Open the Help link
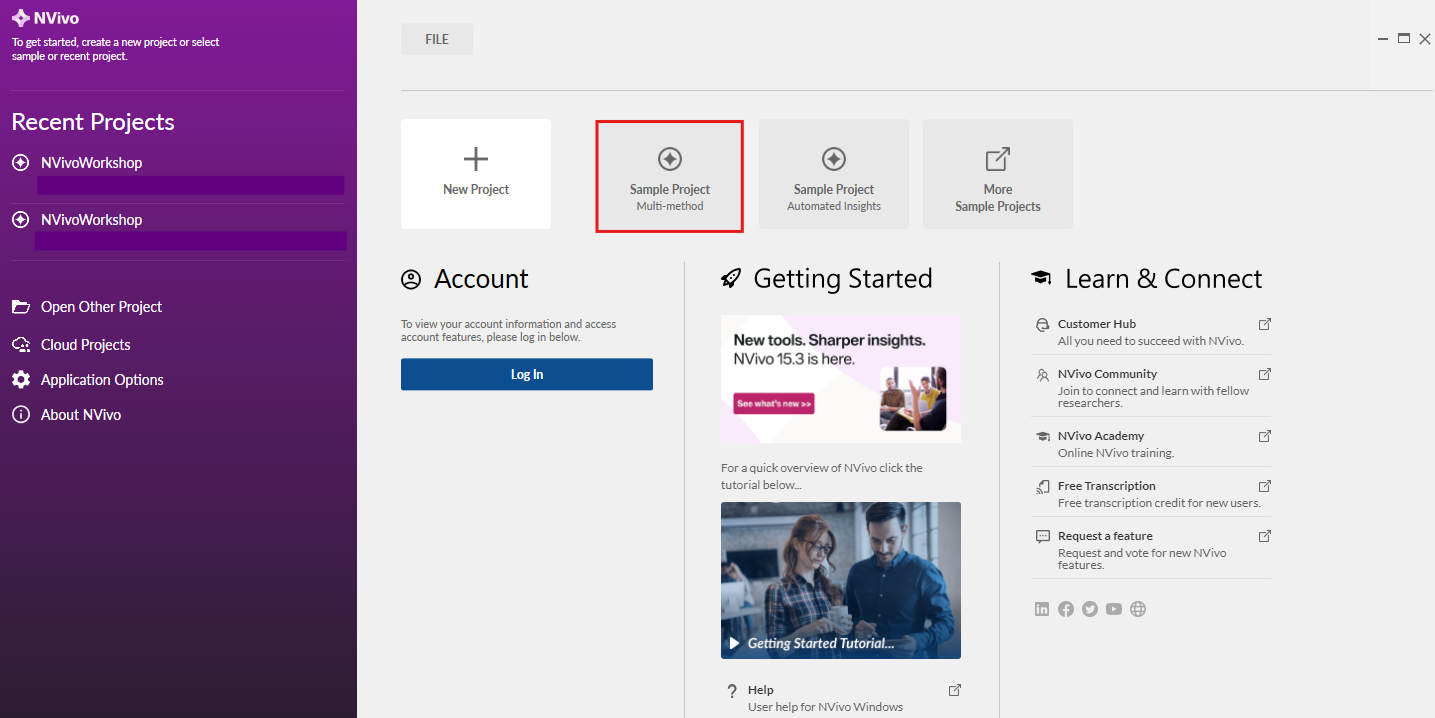This screenshot has height=718, width=1435. point(761,690)
